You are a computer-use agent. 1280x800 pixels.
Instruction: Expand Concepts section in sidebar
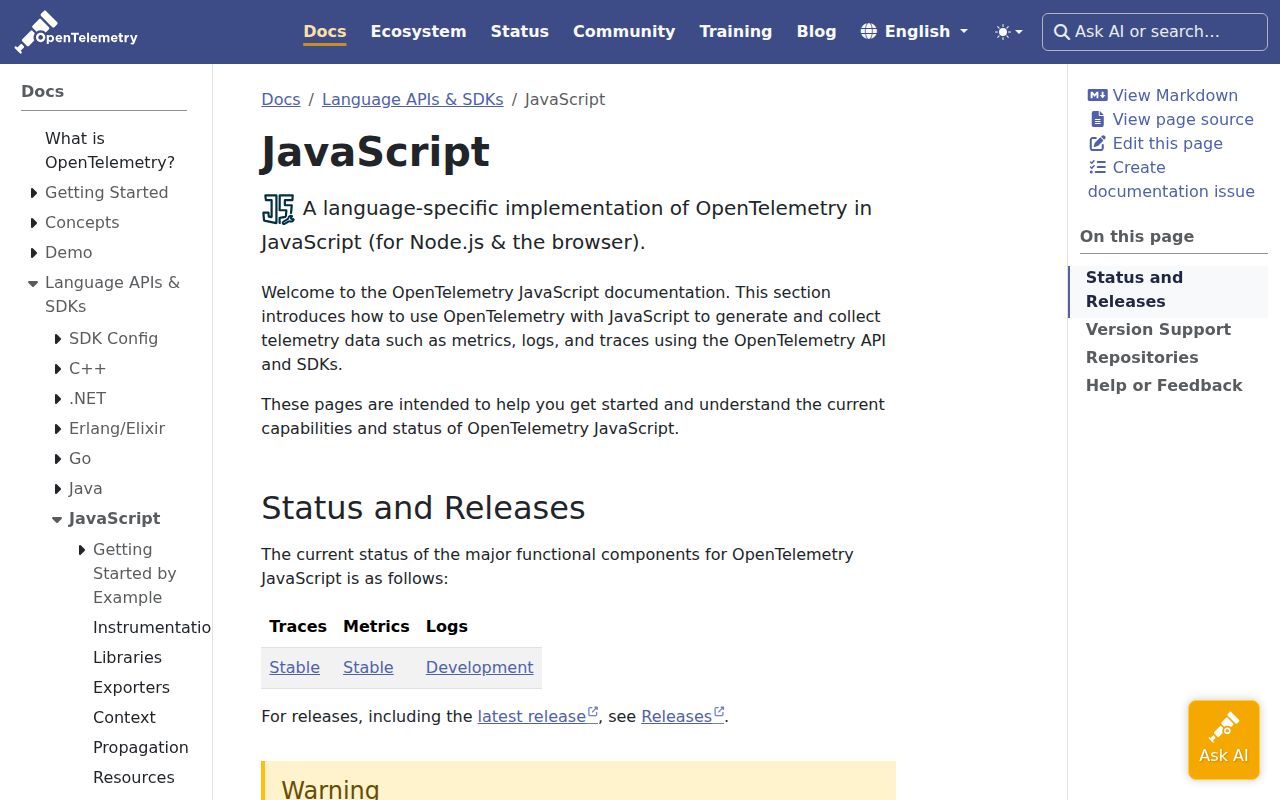click(34, 223)
